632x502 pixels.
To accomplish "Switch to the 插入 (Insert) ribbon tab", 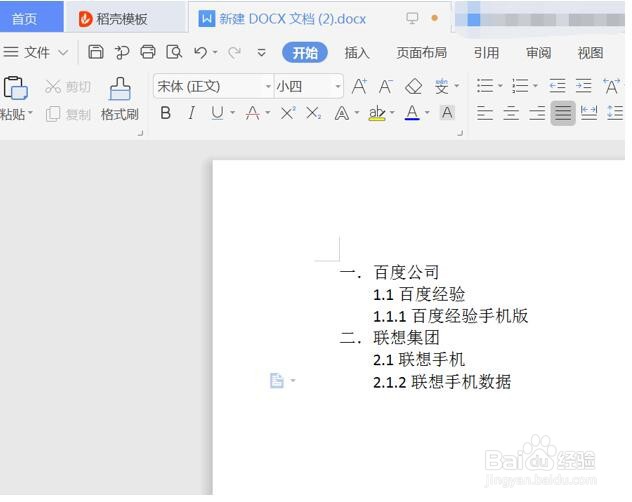I will pyautogui.click(x=357, y=52).
